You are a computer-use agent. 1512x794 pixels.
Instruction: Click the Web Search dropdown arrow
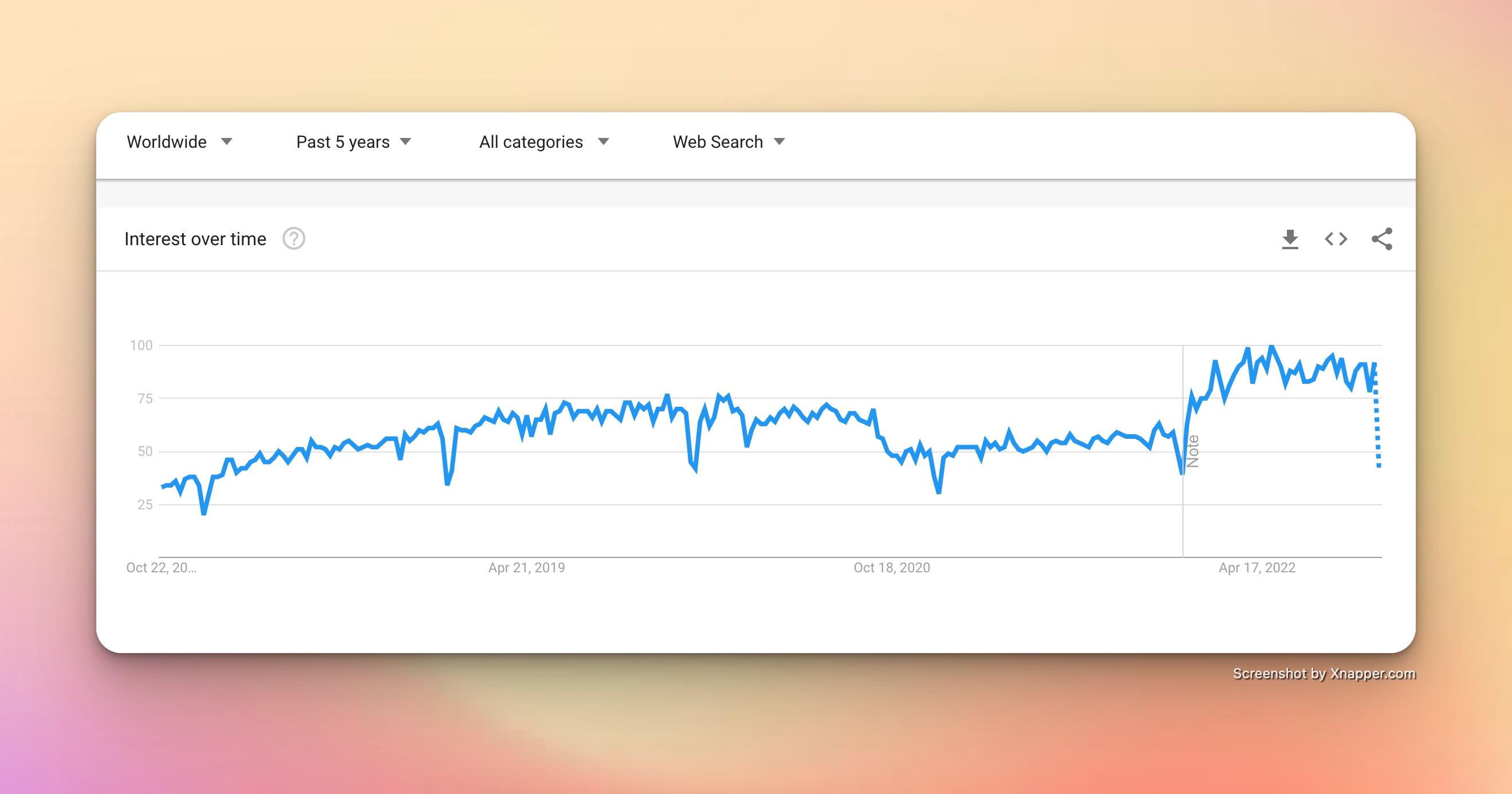point(783,140)
